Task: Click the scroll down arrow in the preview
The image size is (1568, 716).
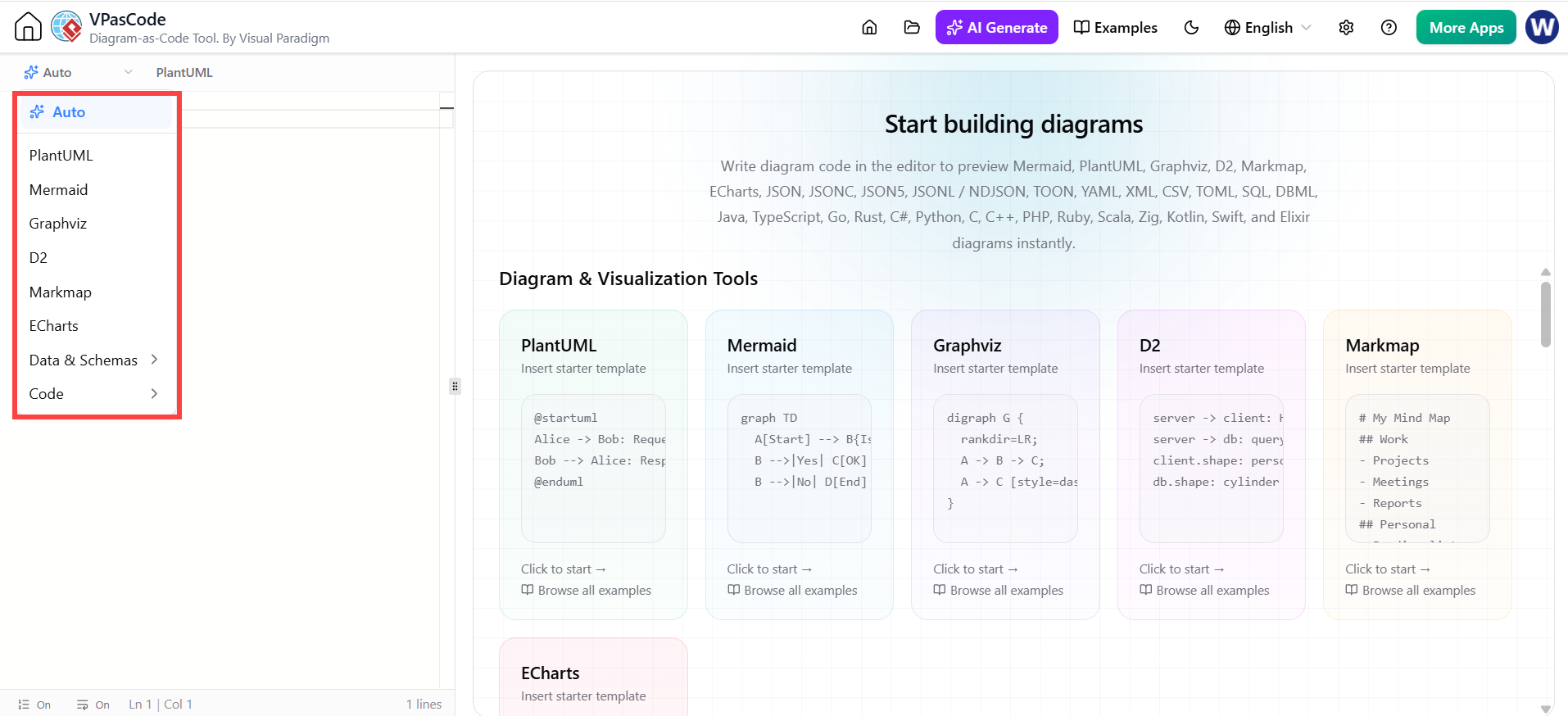Action: [1546, 709]
